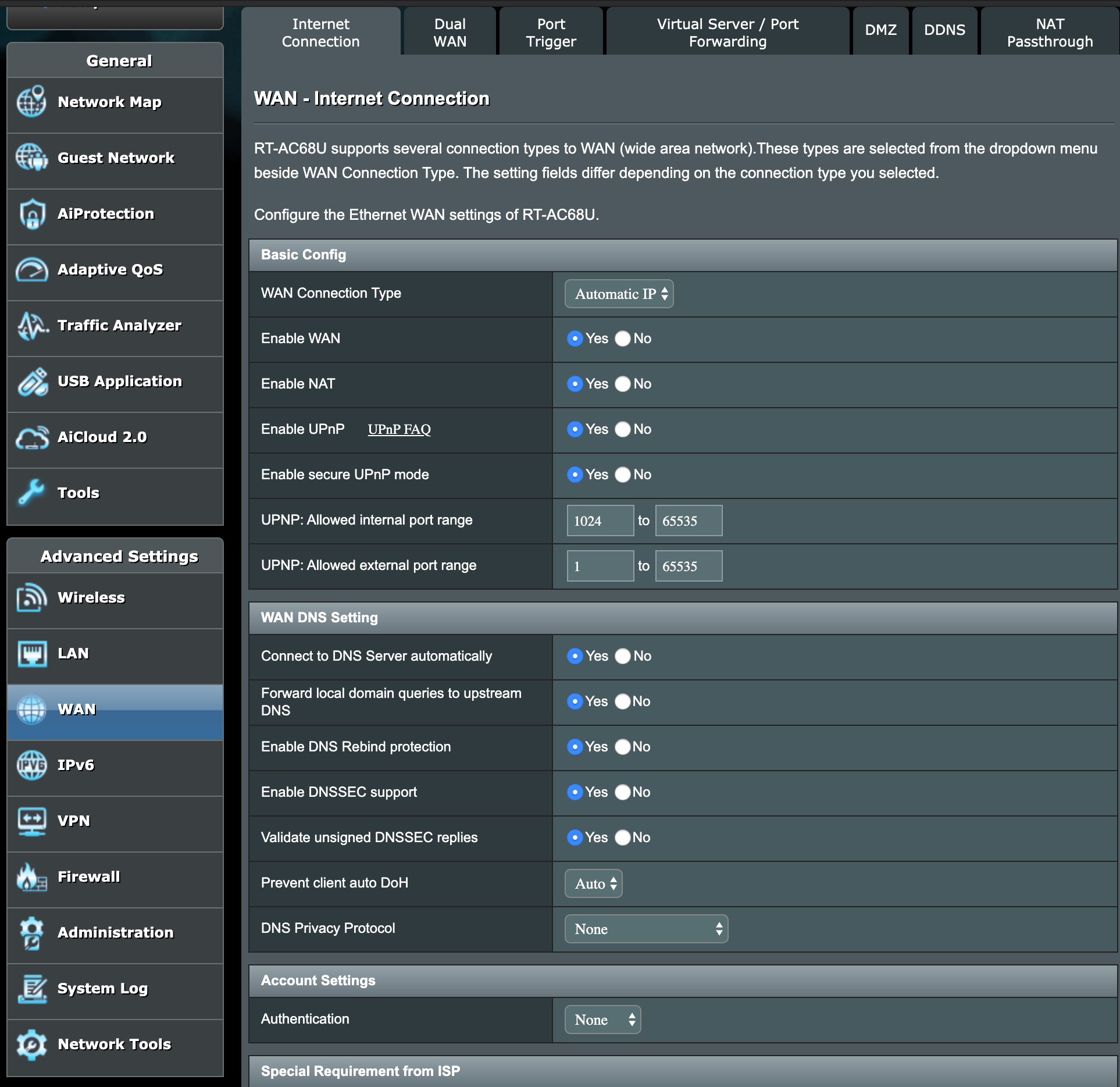1120x1087 pixels.
Task: Open the UPnP FAQ link
Action: point(400,429)
